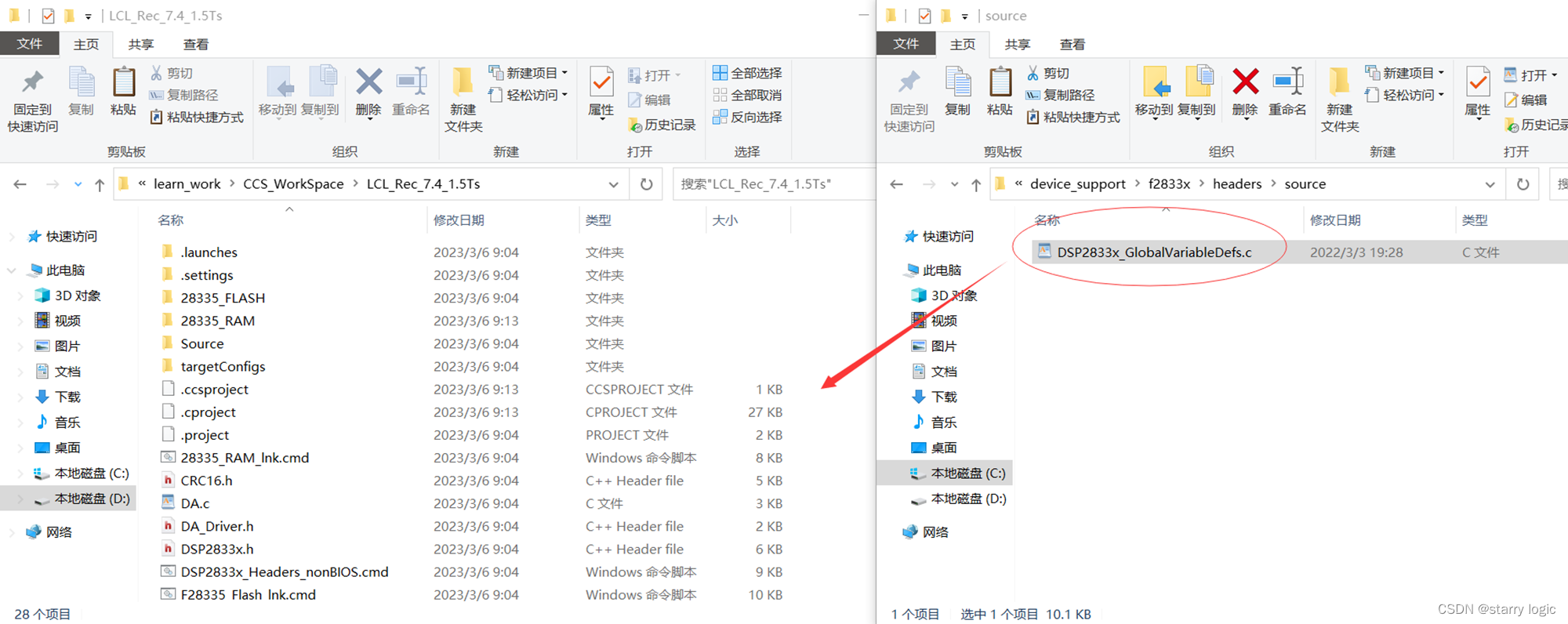
Task: Invert selection (反向选择) in LCL_Rec window
Action: click(747, 117)
